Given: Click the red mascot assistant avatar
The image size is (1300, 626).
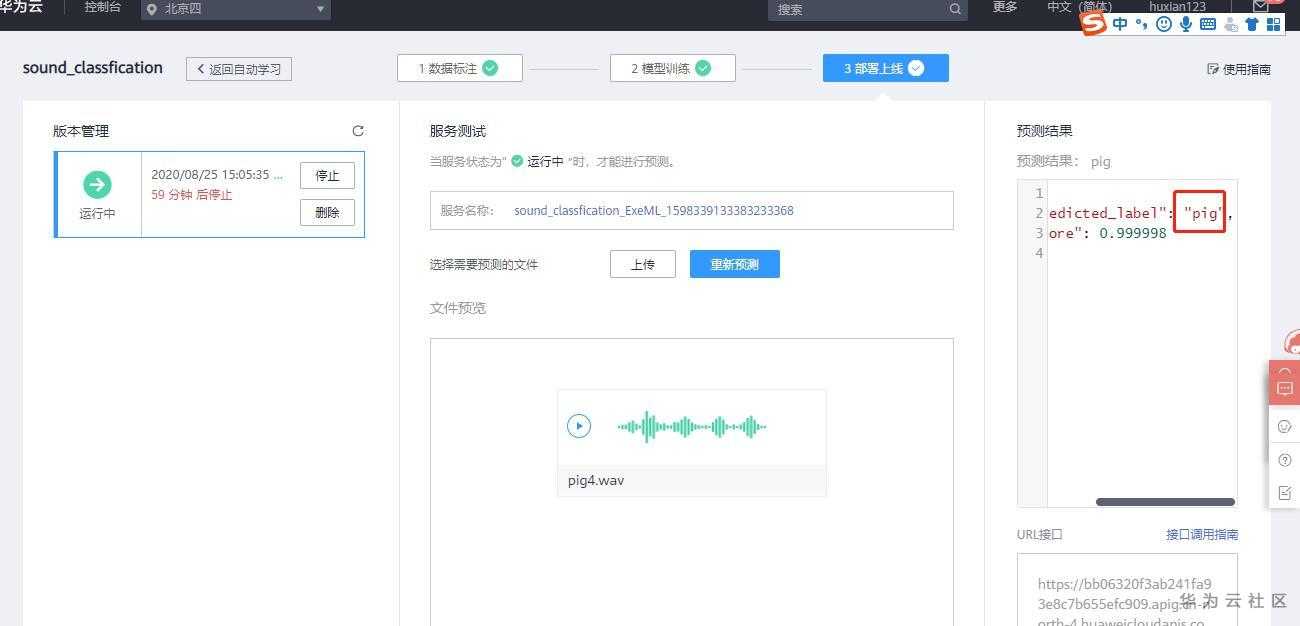Looking at the screenshot, I should [1292, 343].
